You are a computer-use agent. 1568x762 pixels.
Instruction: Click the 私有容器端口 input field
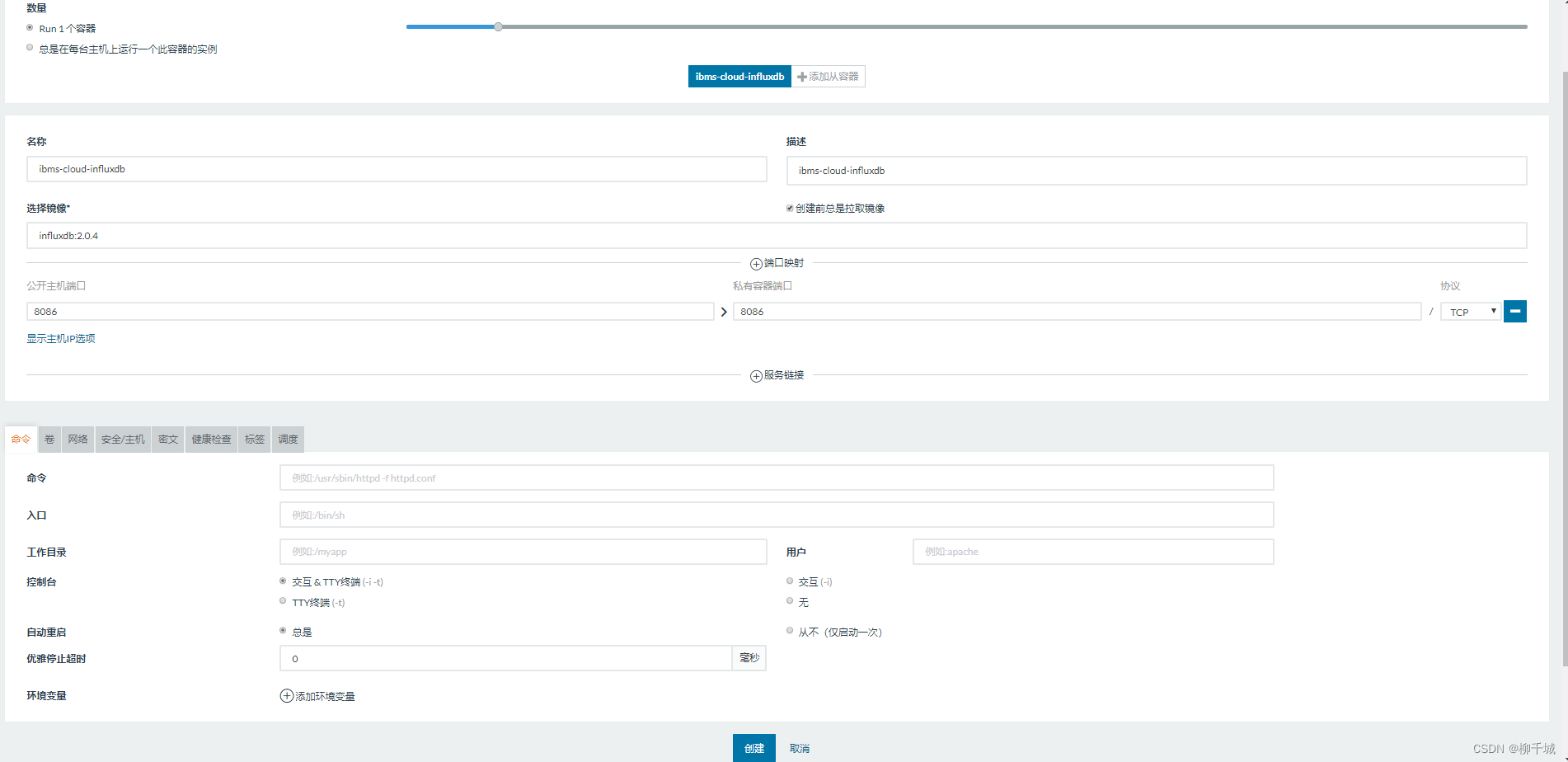pyautogui.click(x=1077, y=312)
